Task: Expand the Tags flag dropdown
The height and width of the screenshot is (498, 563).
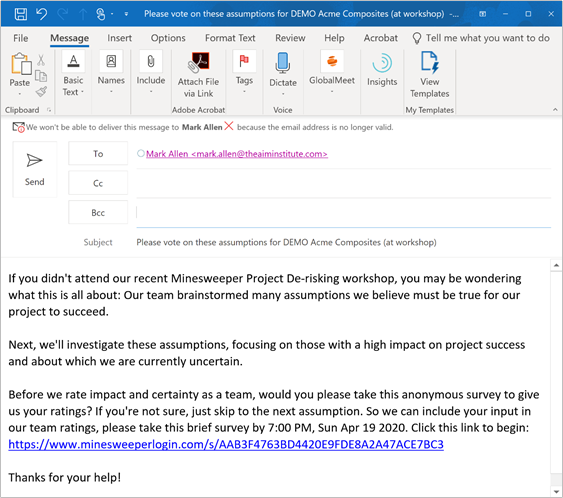Action: point(244,92)
